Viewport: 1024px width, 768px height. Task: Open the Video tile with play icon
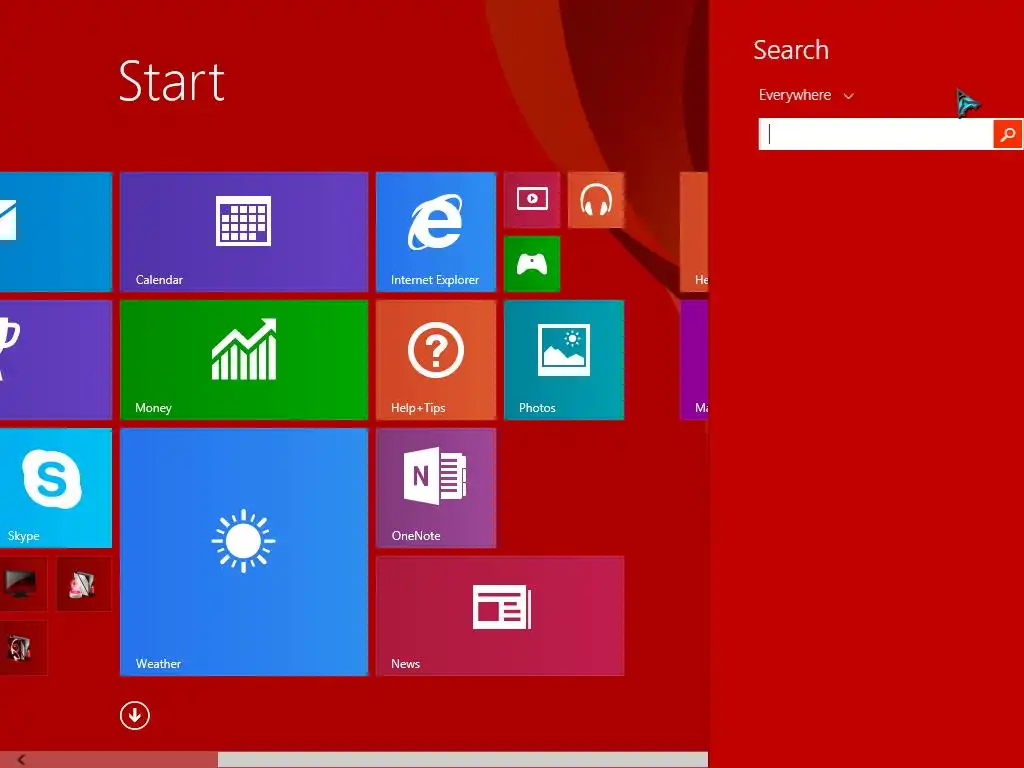pos(532,200)
